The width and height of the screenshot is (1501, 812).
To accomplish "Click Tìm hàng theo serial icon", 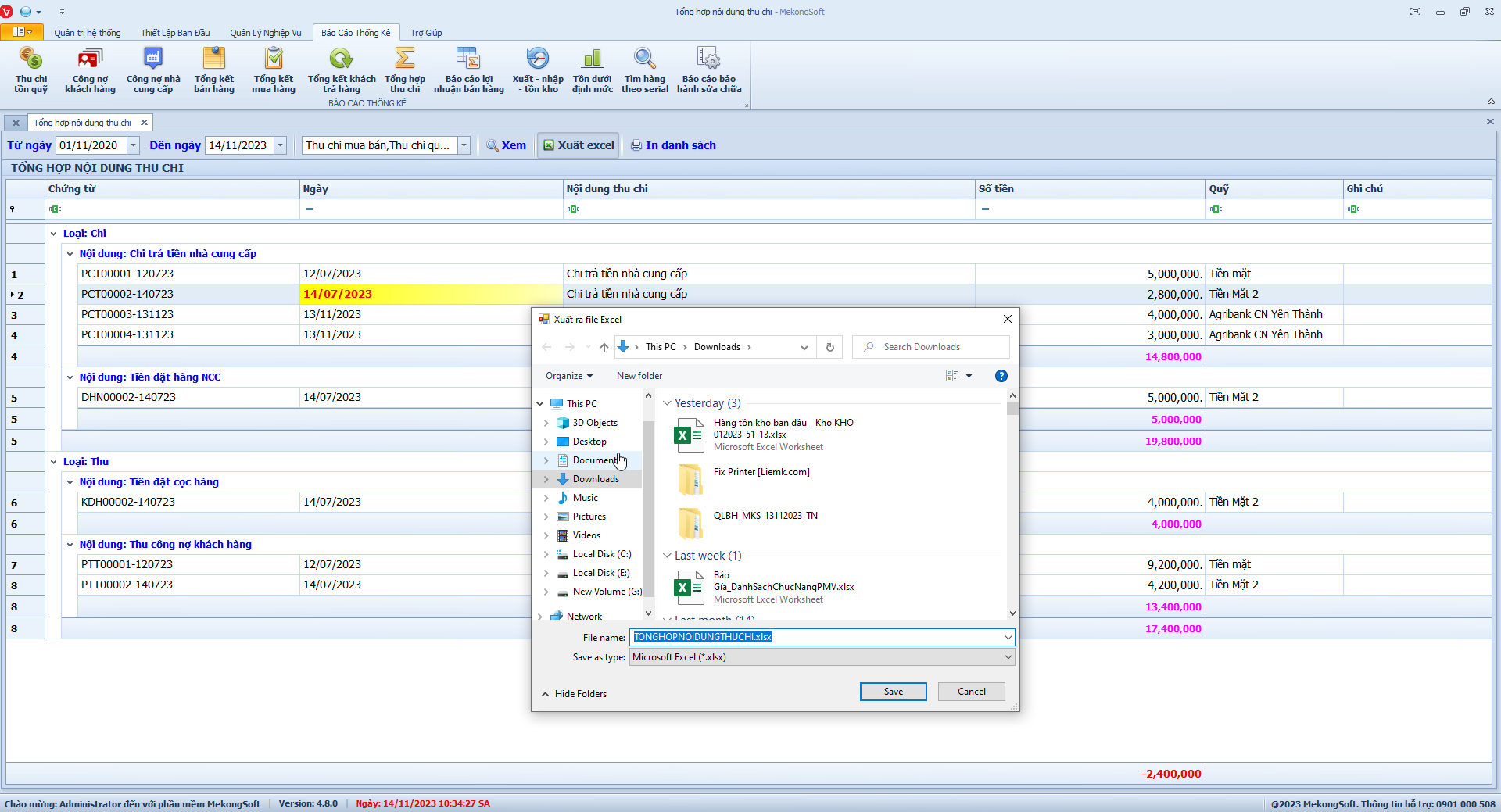I will [x=644, y=70].
